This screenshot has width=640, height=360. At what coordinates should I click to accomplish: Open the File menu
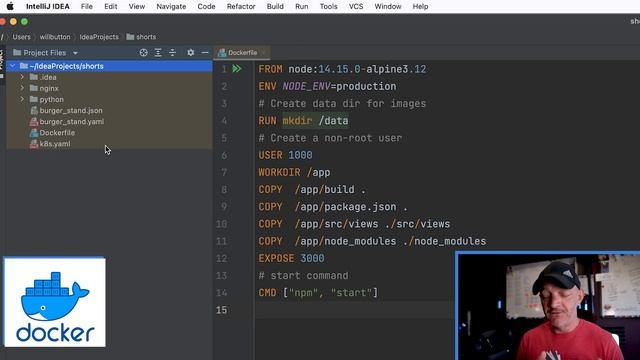click(x=87, y=7)
